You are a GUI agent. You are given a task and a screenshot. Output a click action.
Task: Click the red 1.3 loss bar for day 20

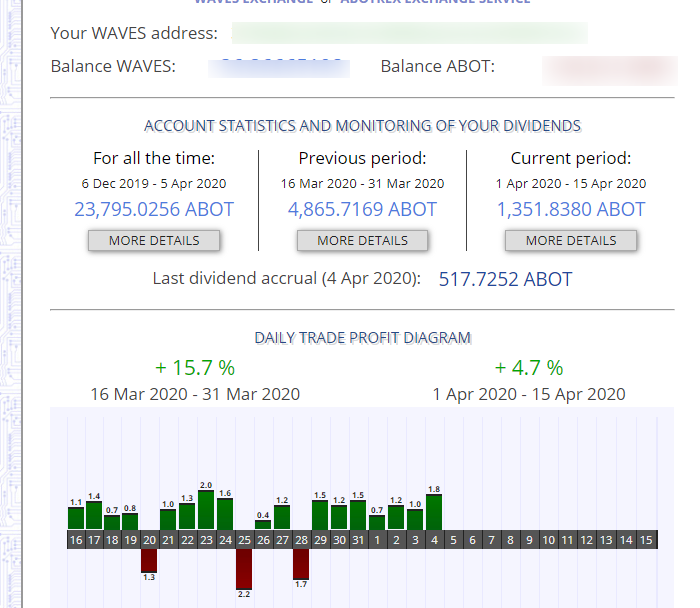click(149, 561)
